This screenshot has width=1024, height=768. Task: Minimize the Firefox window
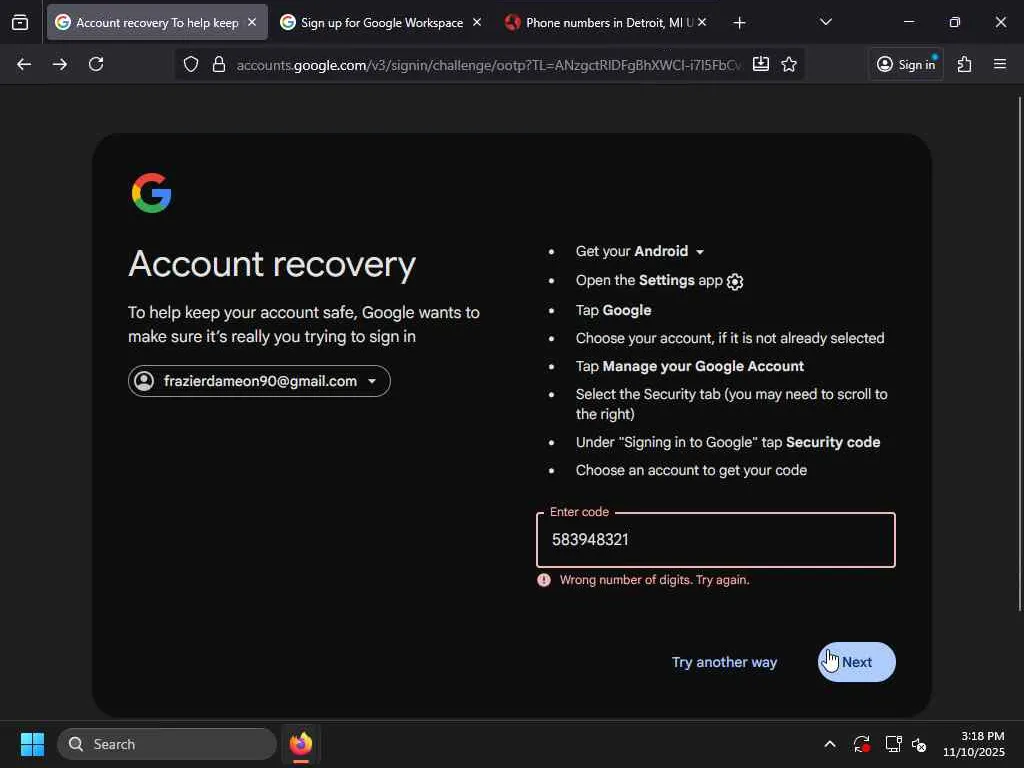coord(908,22)
